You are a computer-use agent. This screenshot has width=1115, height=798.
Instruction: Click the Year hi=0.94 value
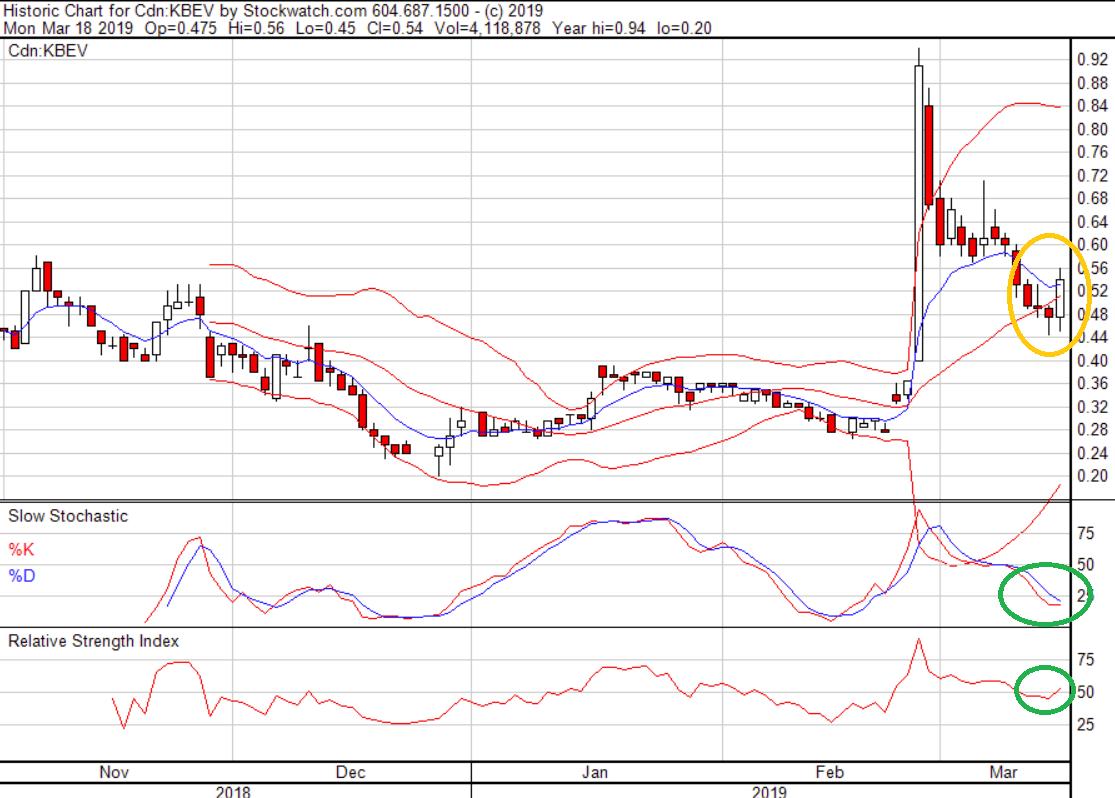coord(599,28)
